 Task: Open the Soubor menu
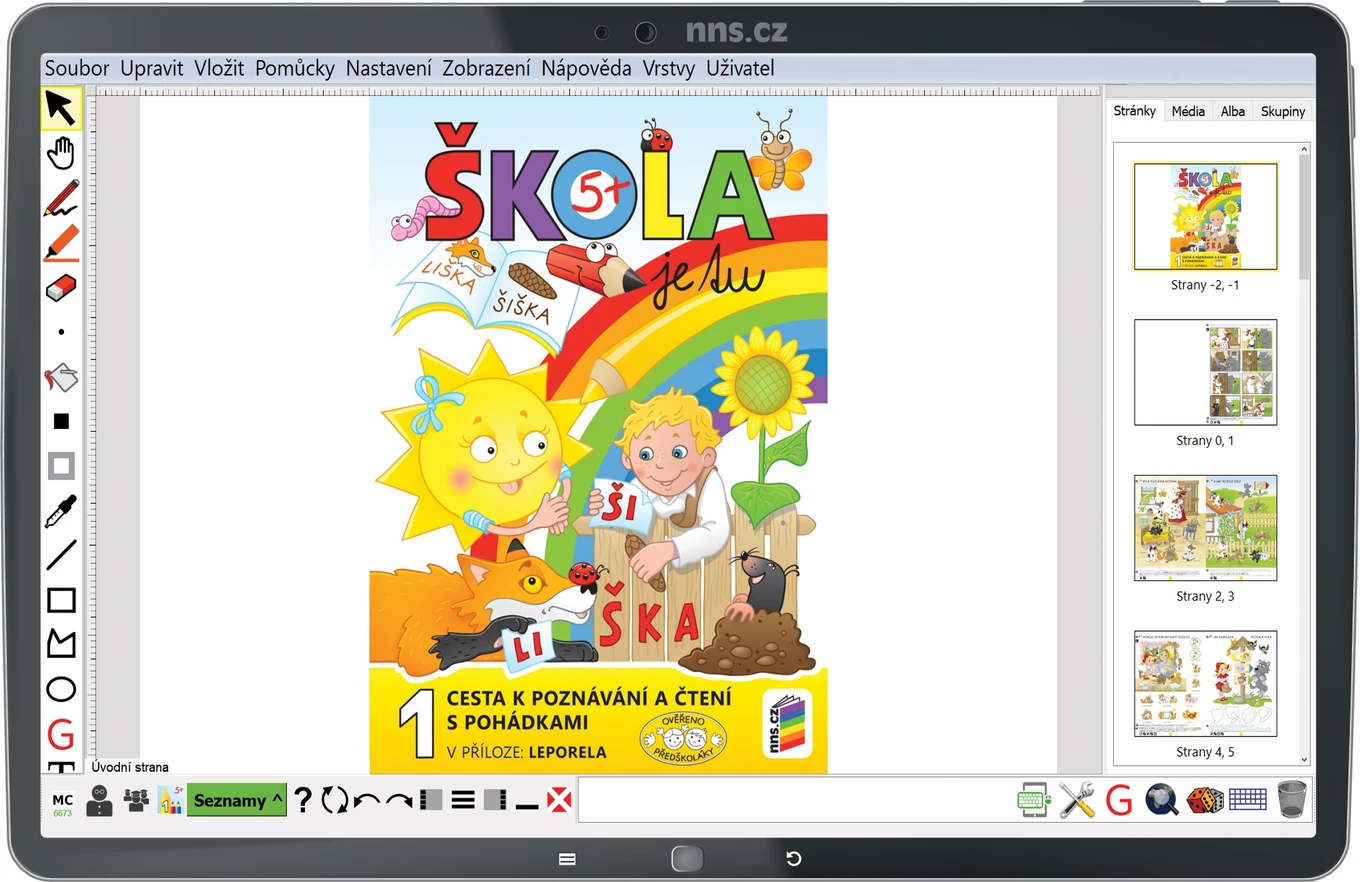click(77, 68)
